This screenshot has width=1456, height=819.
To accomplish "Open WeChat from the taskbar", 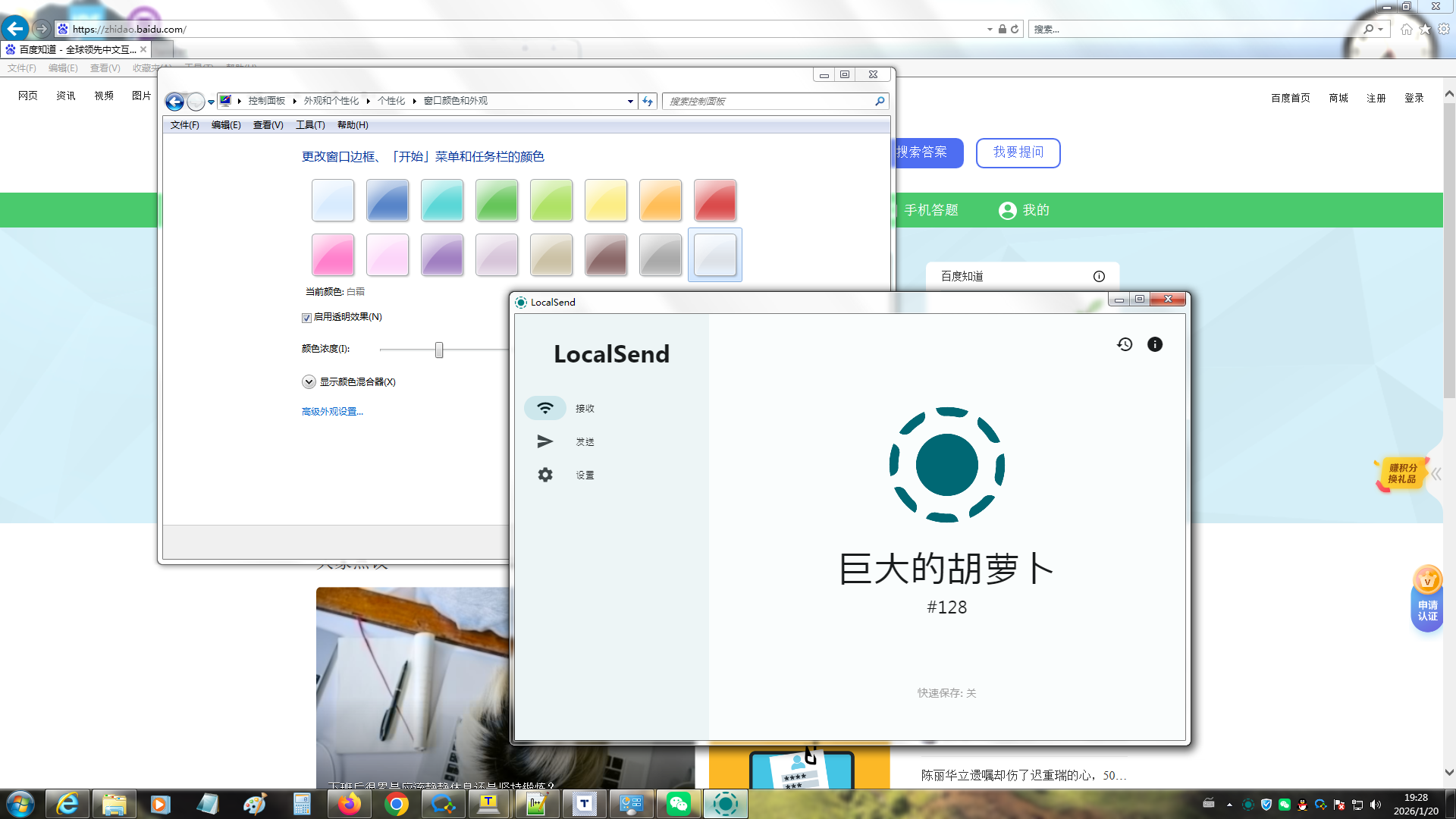I will click(x=678, y=804).
